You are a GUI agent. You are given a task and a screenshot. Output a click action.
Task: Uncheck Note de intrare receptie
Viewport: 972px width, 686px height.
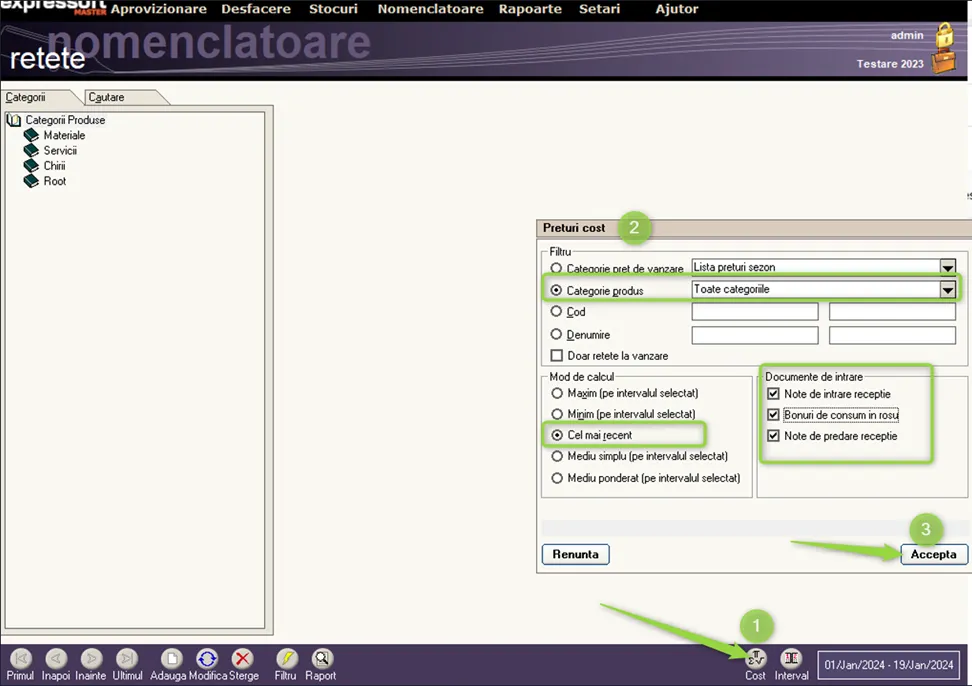pyautogui.click(x=773, y=394)
